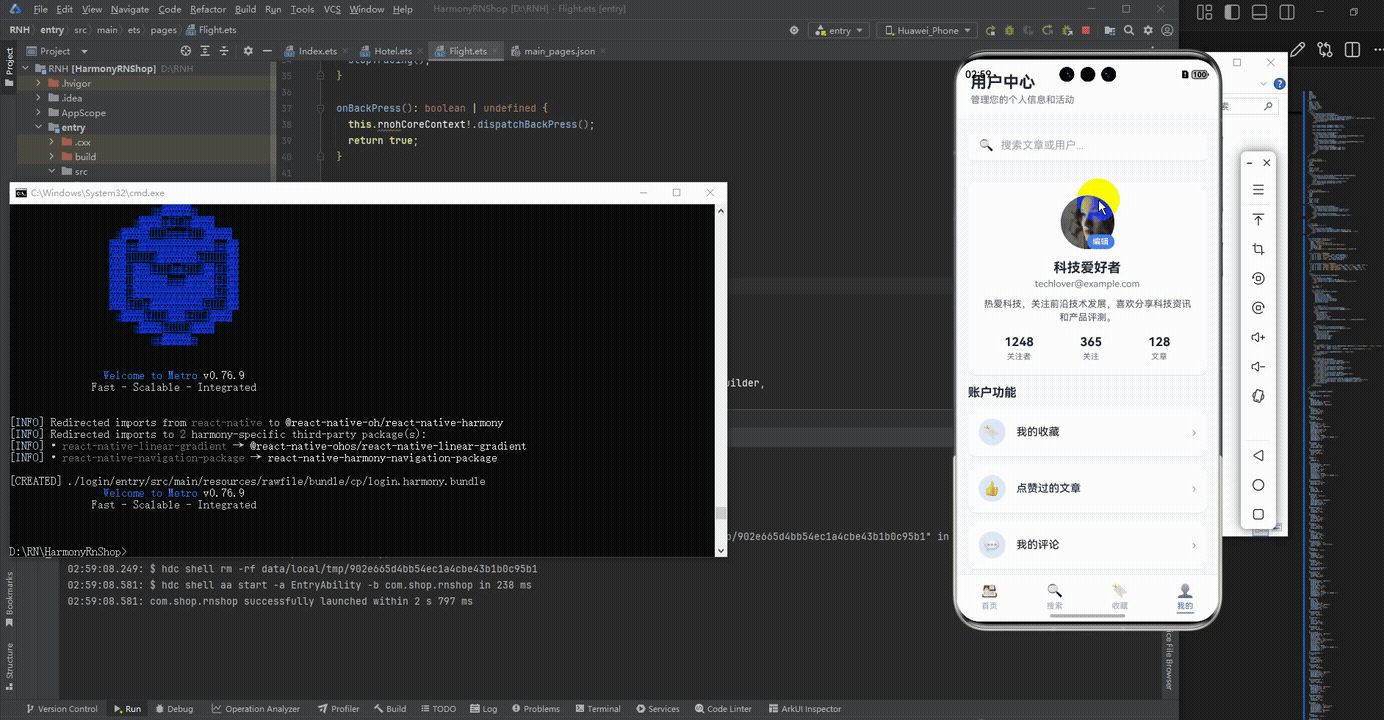Click source-control compare icon in right window

[1325, 50]
